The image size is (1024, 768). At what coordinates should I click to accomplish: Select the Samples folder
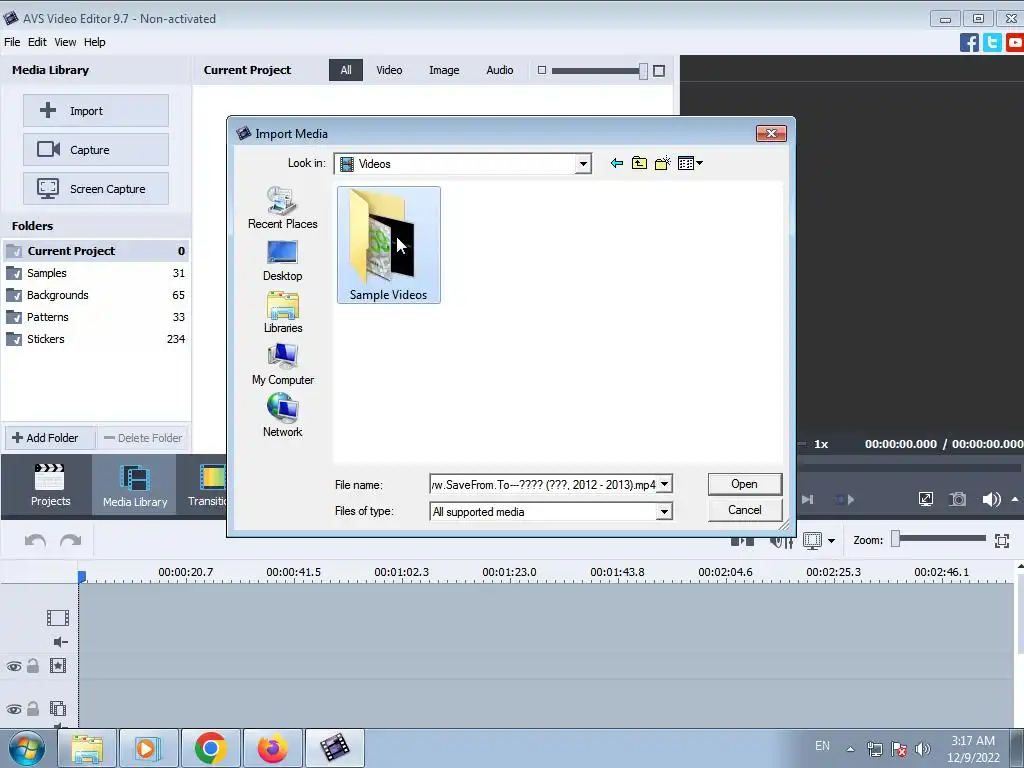coord(96,273)
